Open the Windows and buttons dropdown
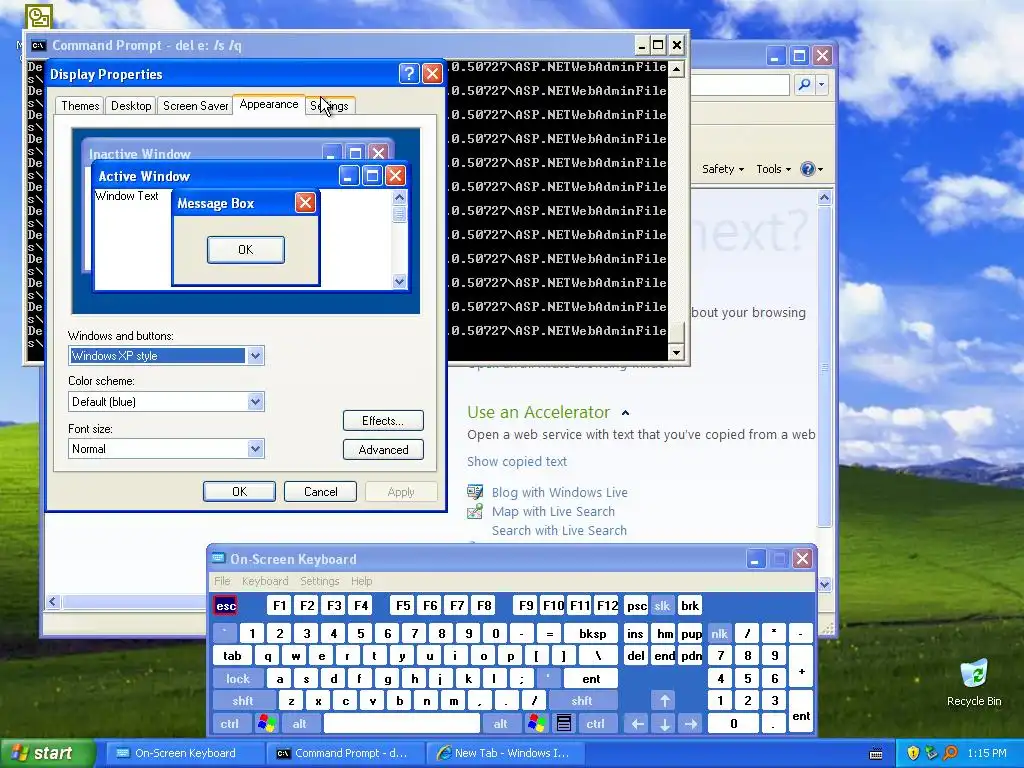Image resolution: width=1024 pixels, height=768 pixels. [255, 356]
